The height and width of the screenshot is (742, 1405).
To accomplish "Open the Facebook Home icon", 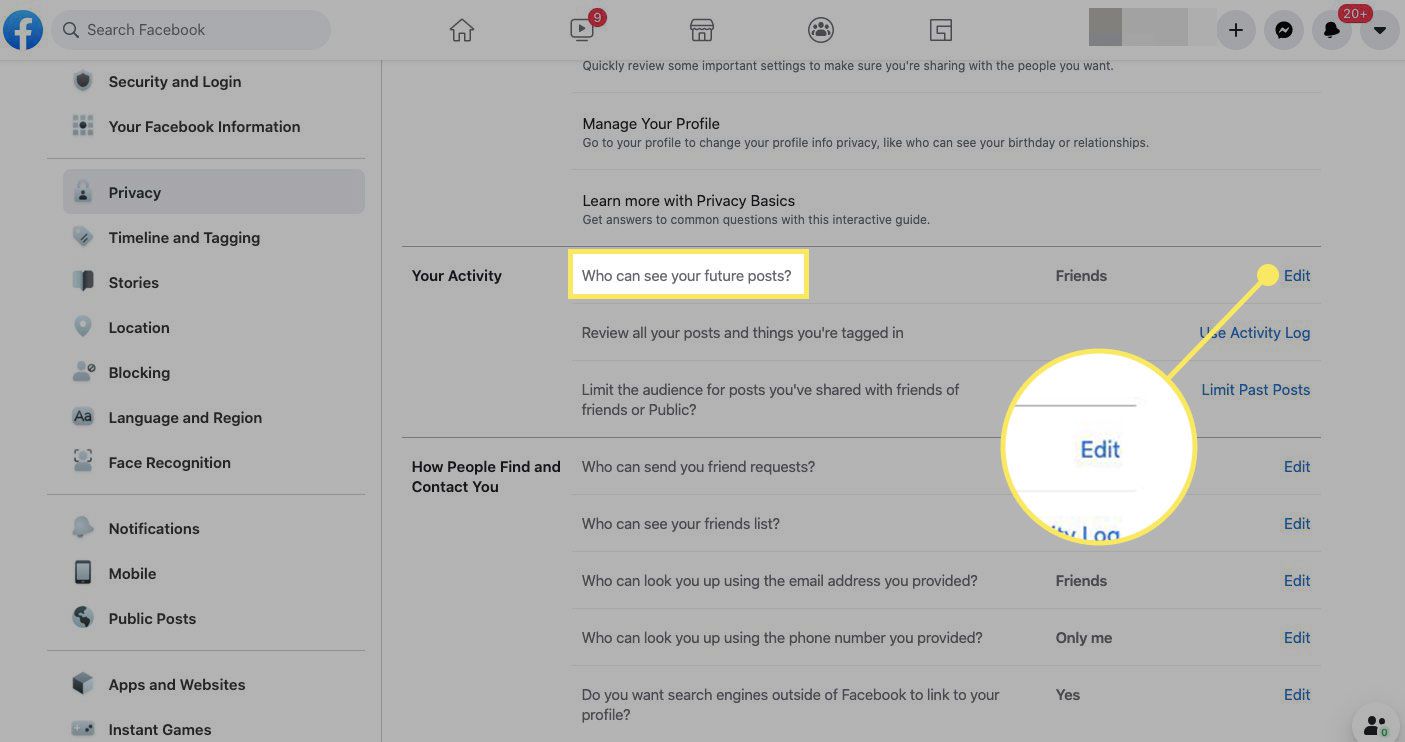I will click(x=461, y=30).
